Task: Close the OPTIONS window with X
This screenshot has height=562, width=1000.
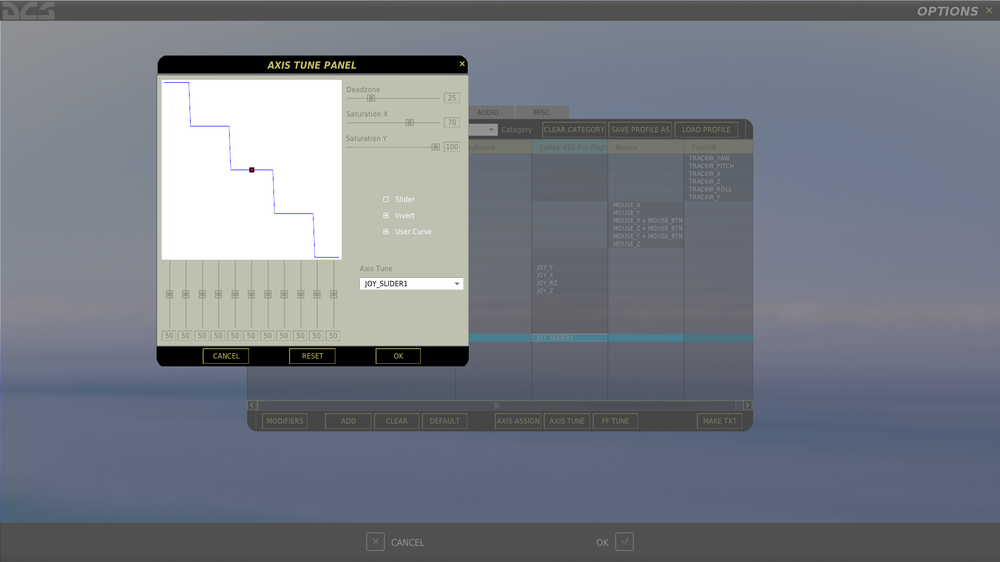Action: coord(989,10)
